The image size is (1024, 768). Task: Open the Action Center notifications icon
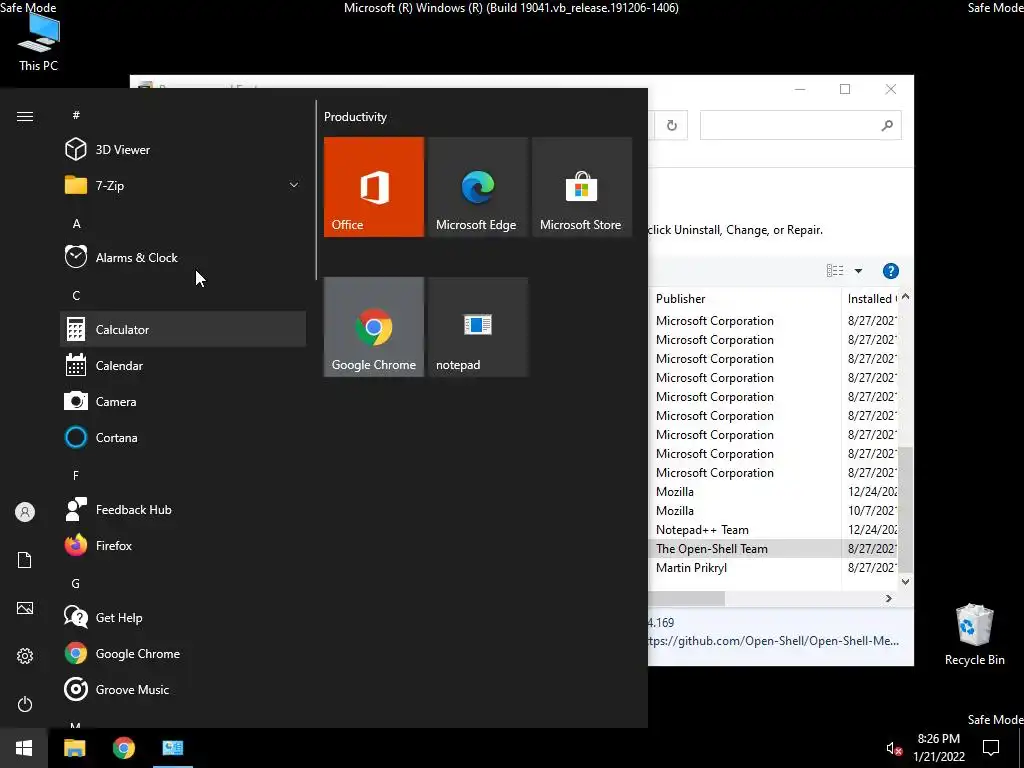[x=991, y=748]
